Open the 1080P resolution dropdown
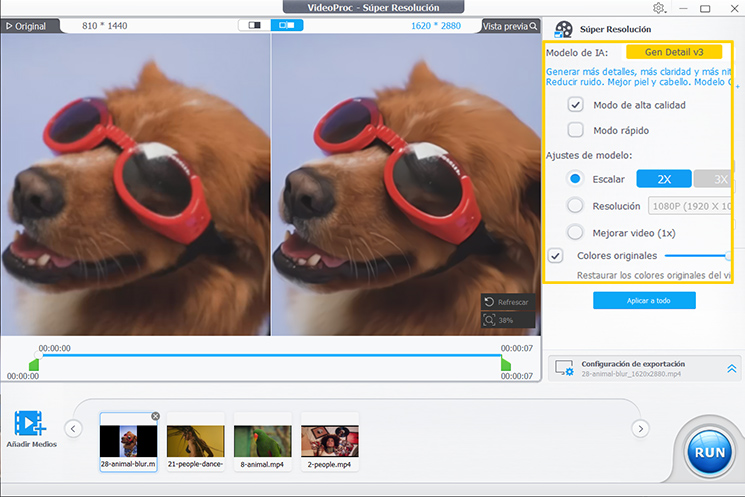 (x=690, y=206)
